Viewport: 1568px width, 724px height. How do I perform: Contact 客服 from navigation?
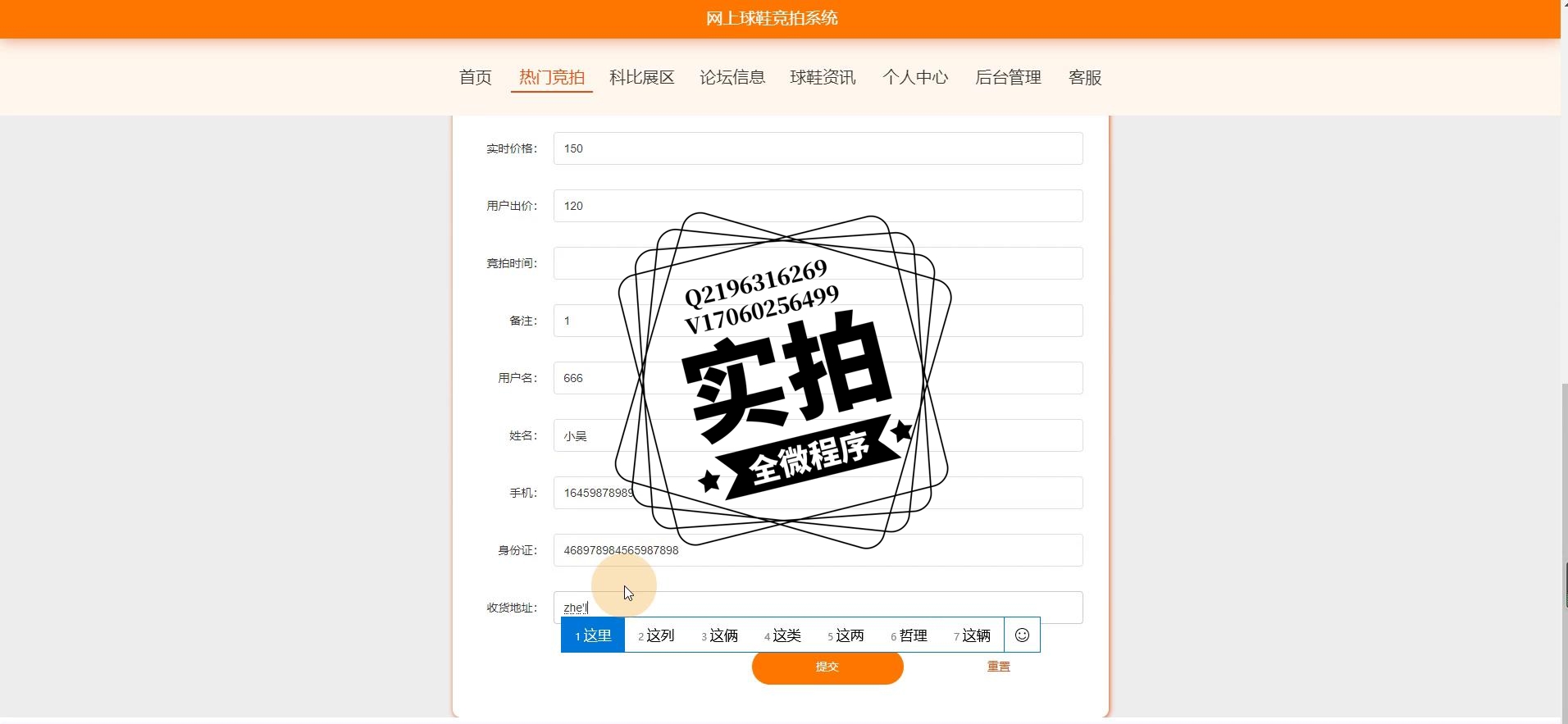click(x=1085, y=77)
